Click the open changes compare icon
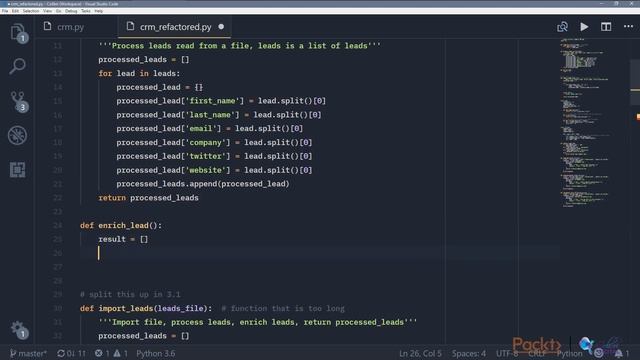Screen dimensions: 640x360 point(562,27)
